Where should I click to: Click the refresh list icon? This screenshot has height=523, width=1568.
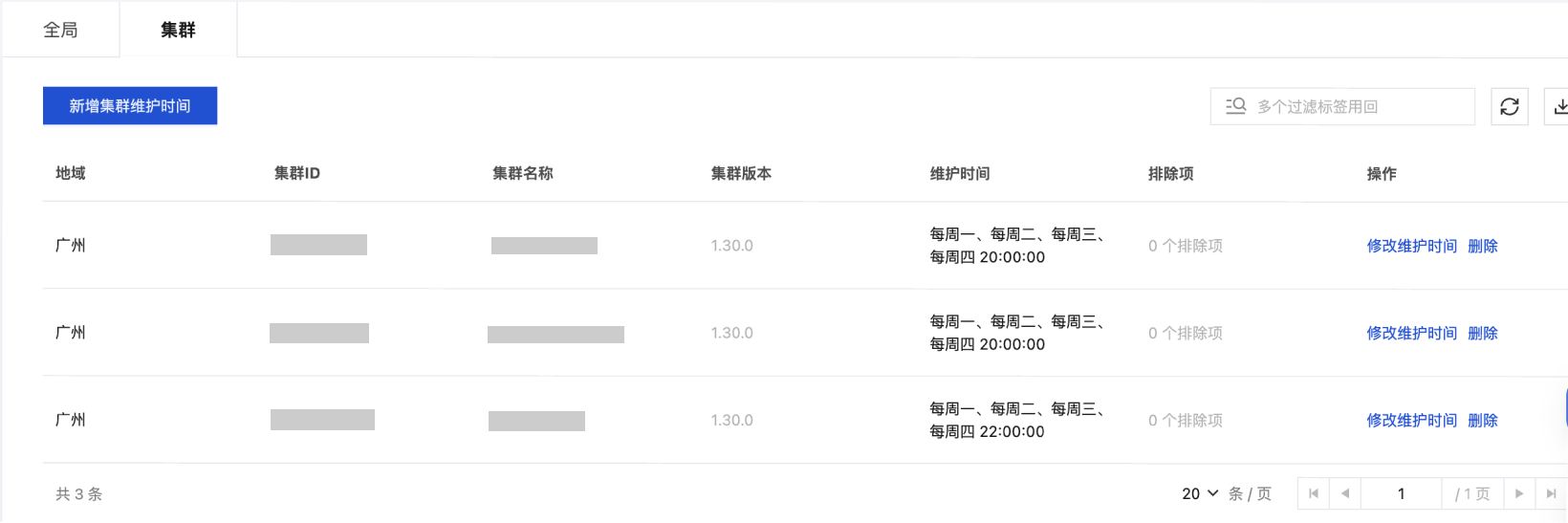1510,106
